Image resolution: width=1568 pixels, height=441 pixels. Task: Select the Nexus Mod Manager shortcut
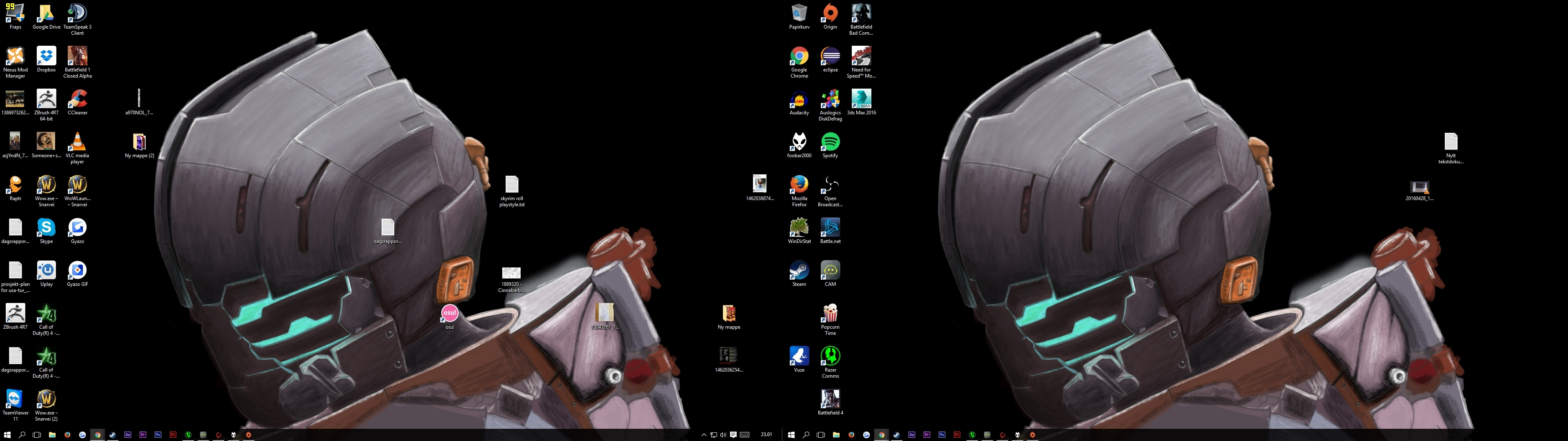[15, 62]
